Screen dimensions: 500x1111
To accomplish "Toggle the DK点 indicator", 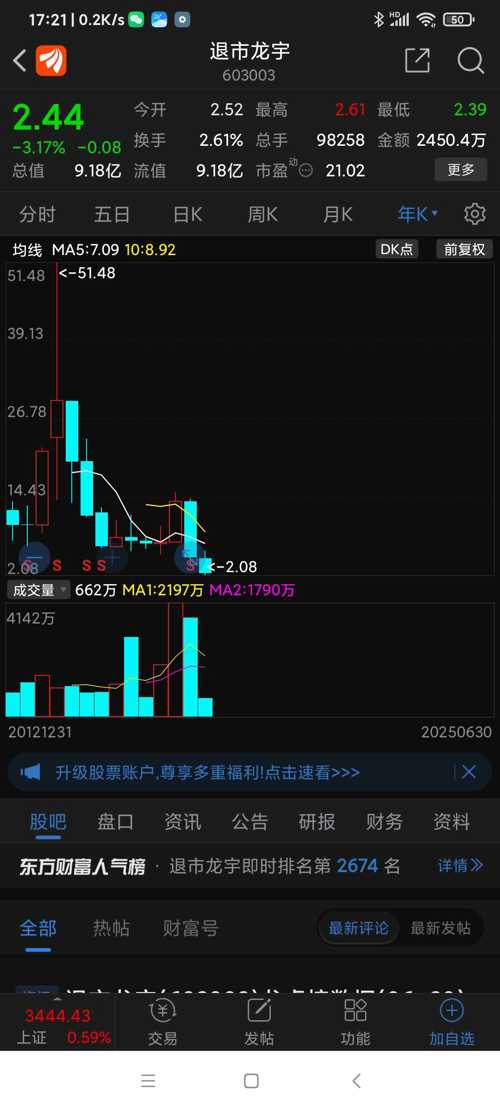I will click(397, 249).
